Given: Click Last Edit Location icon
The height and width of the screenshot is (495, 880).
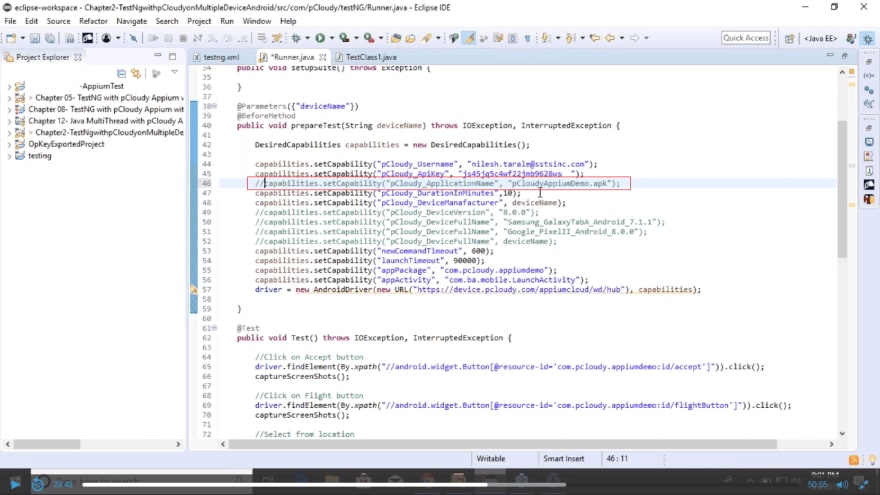Looking at the screenshot, I should click(x=594, y=38).
